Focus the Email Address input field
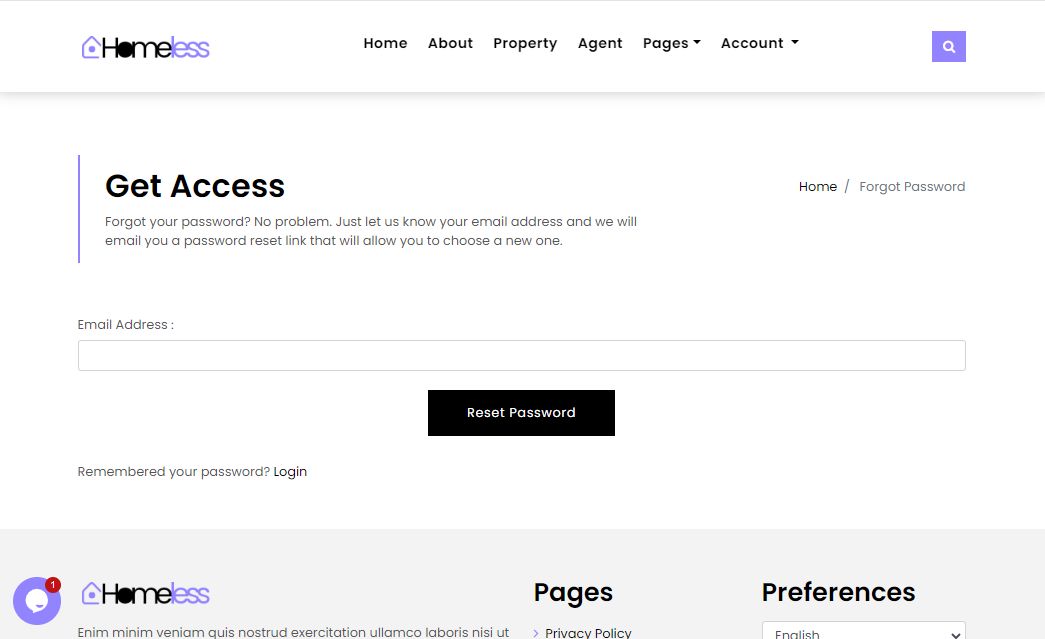1045x639 pixels. (x=521, y=356)
